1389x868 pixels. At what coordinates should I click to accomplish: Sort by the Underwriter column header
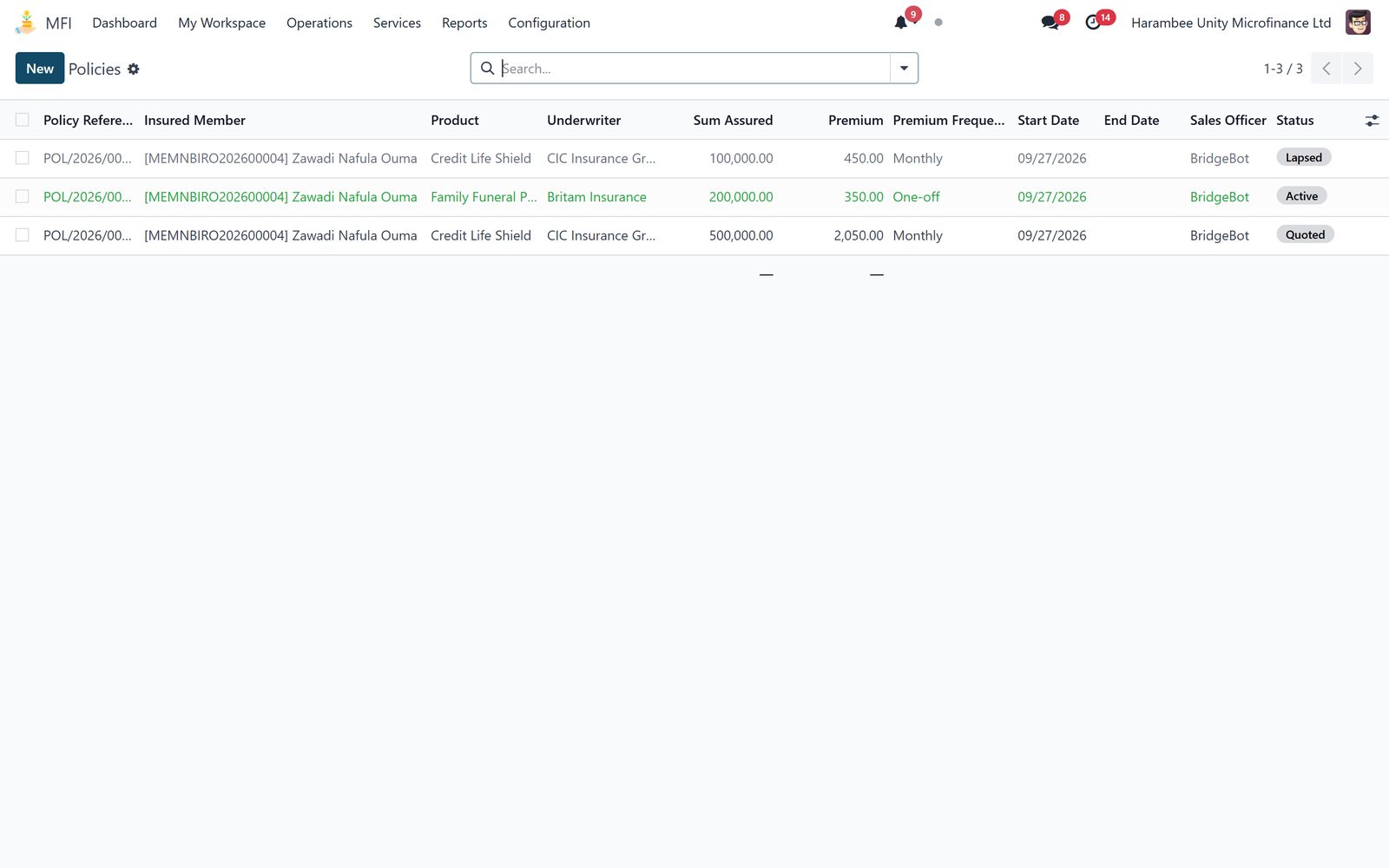point(583,121)
